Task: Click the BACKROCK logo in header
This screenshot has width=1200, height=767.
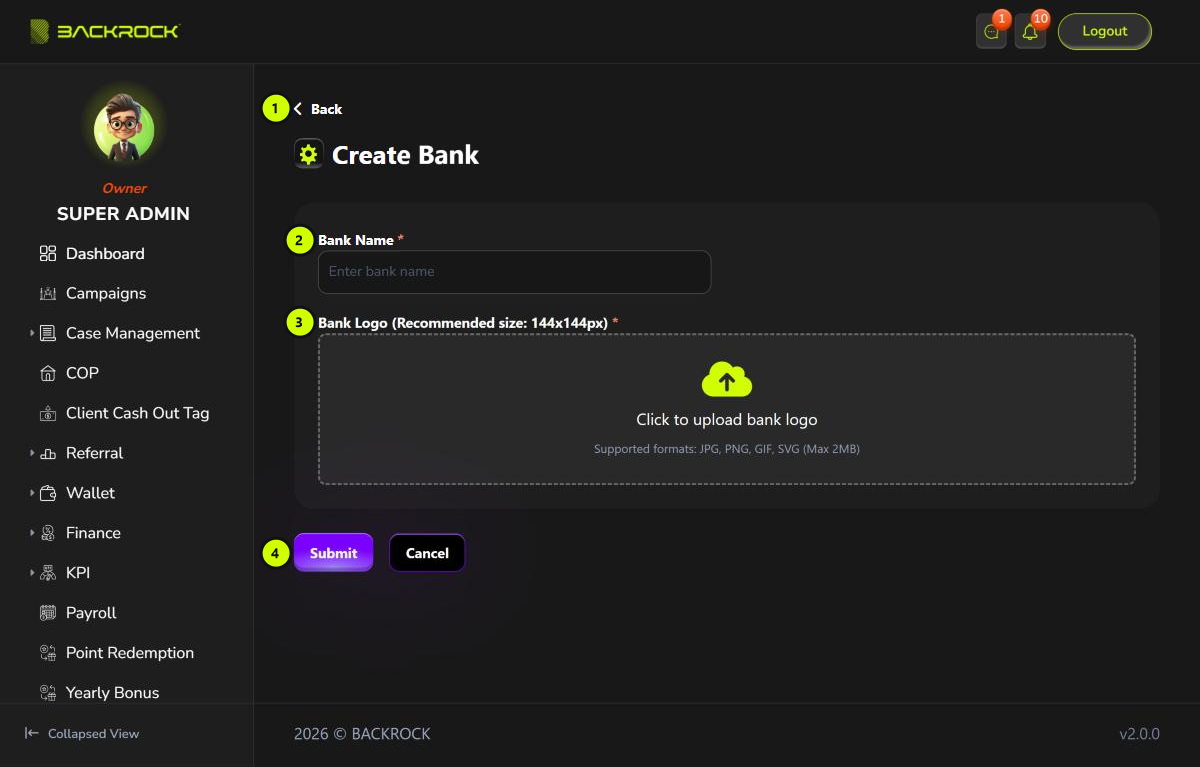Action: pos(105,31)
